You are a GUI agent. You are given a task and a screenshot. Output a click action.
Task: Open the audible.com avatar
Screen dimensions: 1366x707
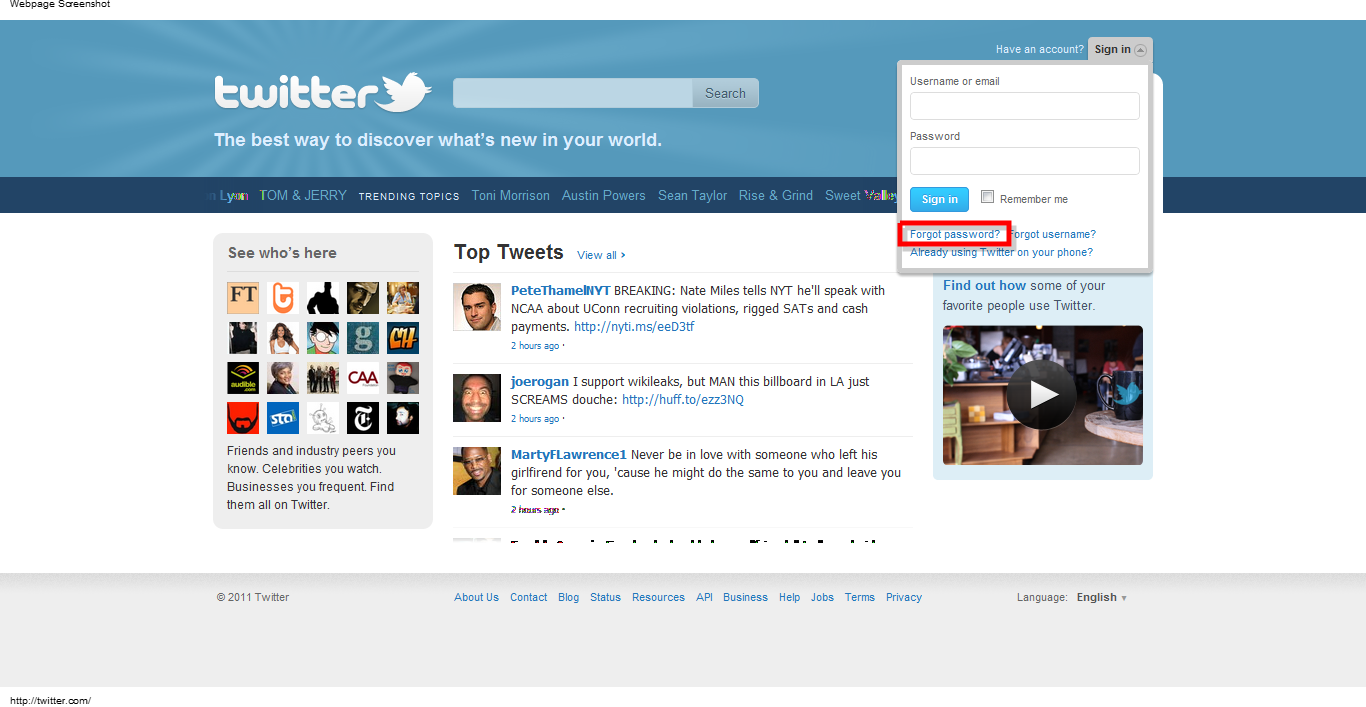pyautogui.click(x=243, y=378)
